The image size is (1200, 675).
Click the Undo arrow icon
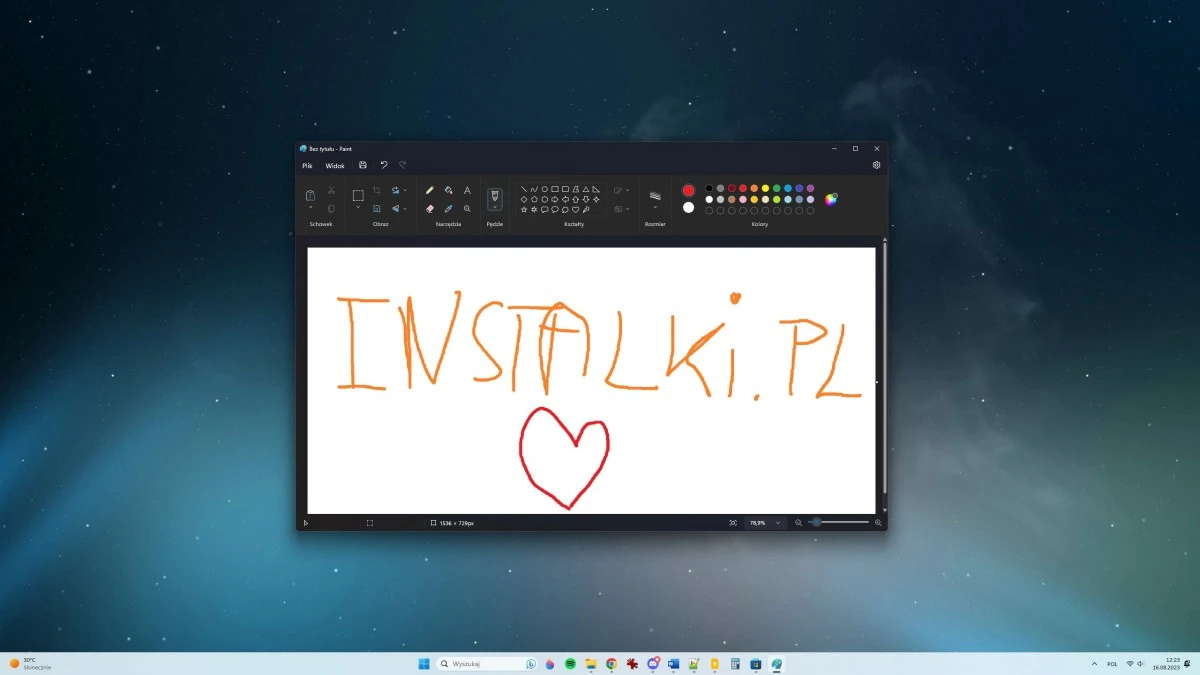383,165
